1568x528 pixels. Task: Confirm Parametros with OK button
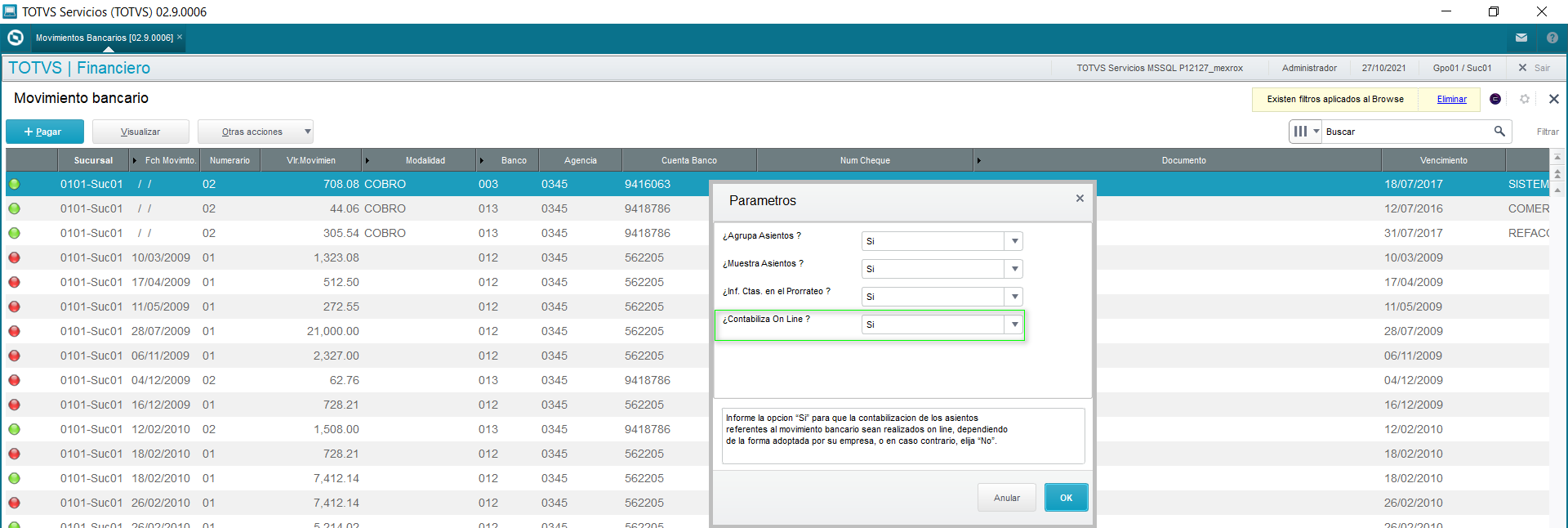pos(1066,498)
